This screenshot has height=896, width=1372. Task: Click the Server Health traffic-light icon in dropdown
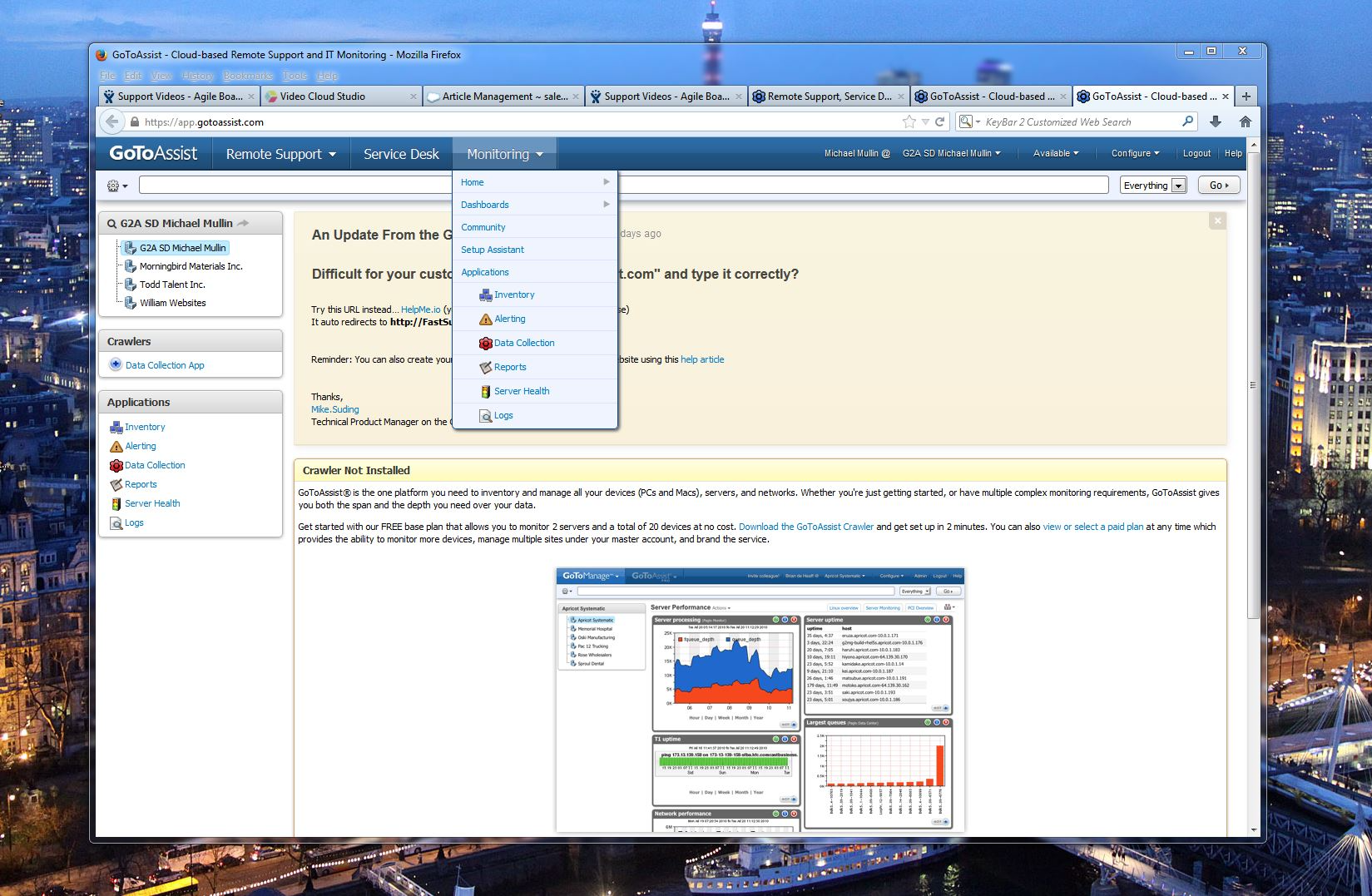(486, 391)
